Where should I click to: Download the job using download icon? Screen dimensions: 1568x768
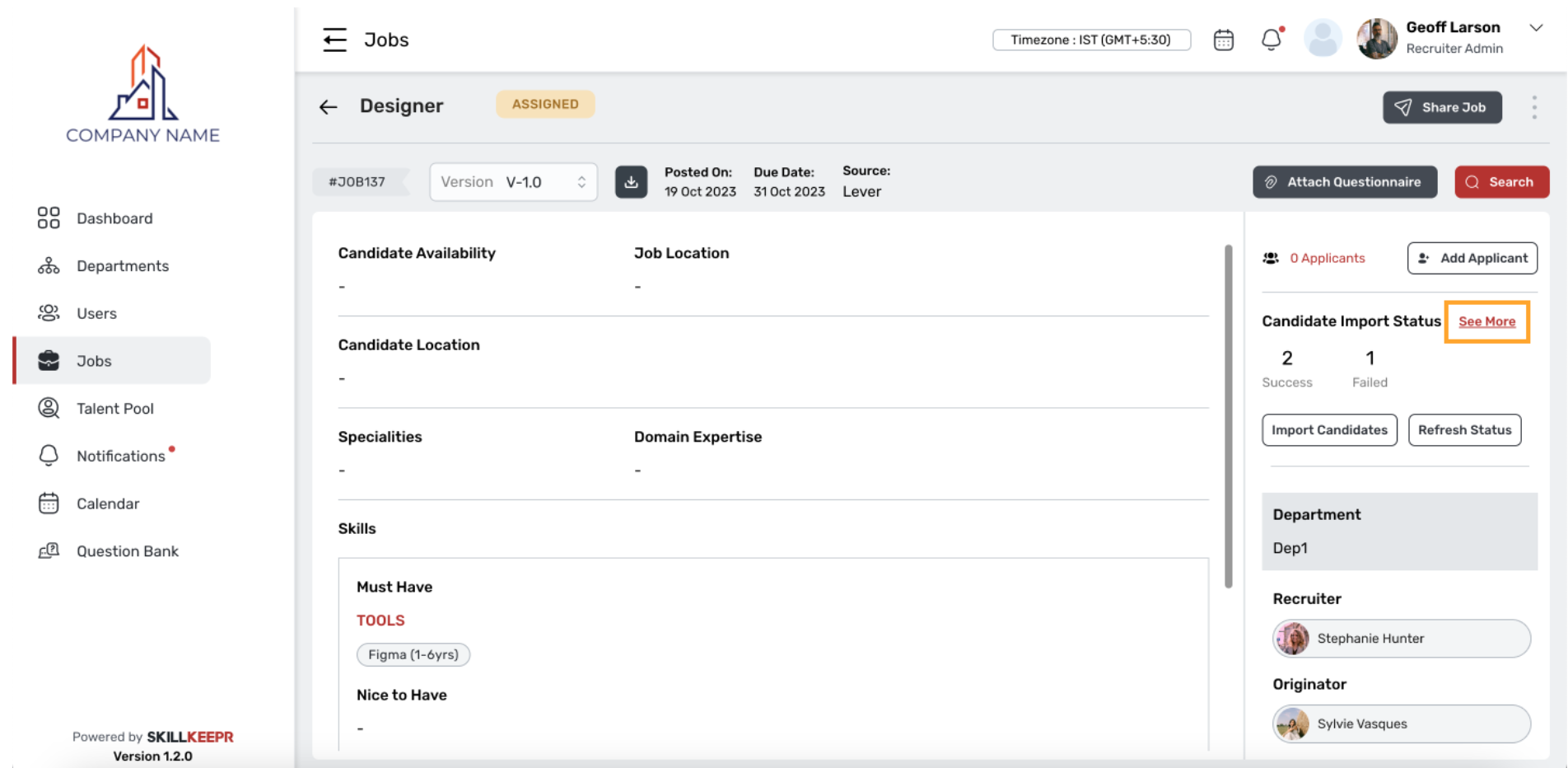[631, 182]
